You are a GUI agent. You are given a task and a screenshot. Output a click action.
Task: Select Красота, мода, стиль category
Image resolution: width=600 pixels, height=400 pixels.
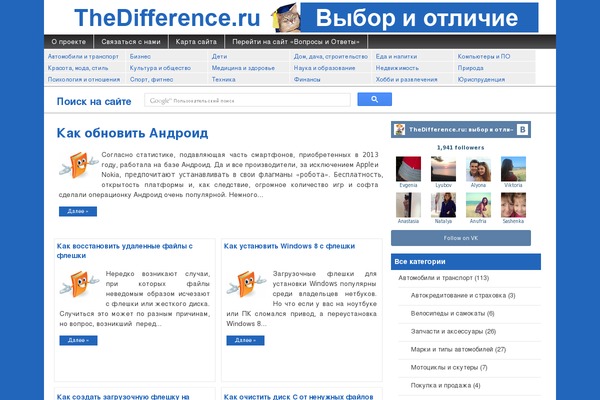(78, 68)
